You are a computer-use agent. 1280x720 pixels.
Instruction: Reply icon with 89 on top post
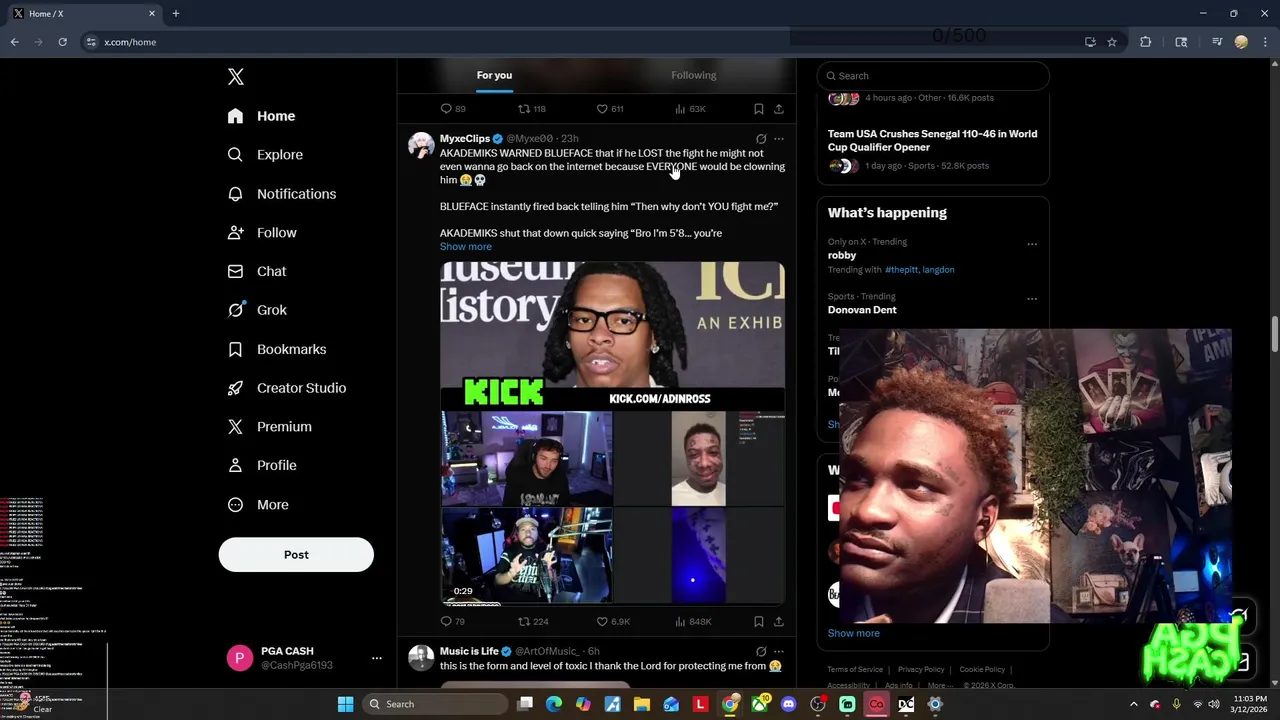click(x=453, y=109)
